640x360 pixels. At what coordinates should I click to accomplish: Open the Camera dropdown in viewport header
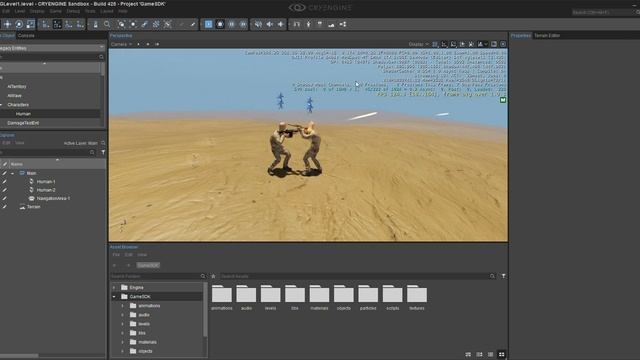pos(121,44)
